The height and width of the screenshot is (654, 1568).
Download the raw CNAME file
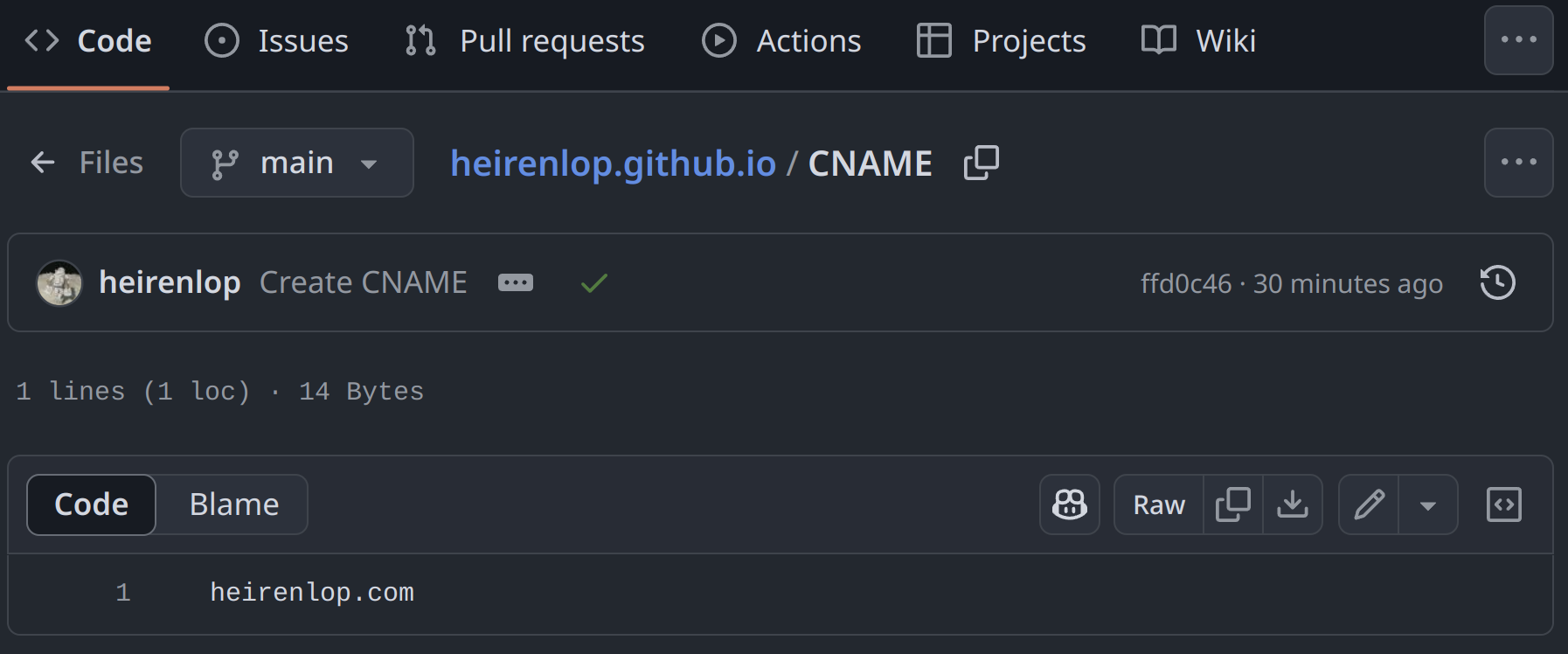(1293, 504)
